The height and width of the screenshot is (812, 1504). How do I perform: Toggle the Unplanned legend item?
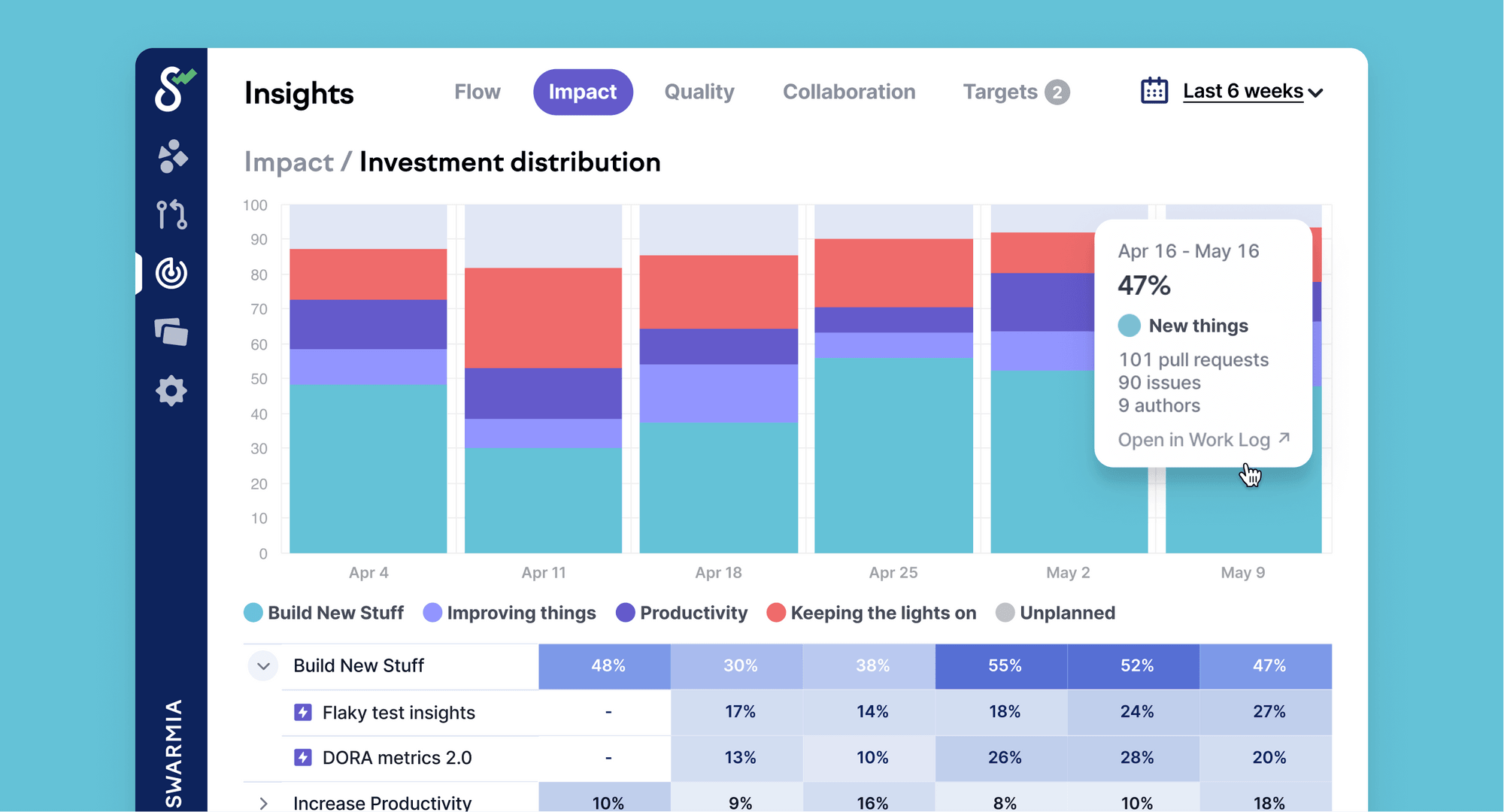pyautogui.click(x=1056, y=613)
